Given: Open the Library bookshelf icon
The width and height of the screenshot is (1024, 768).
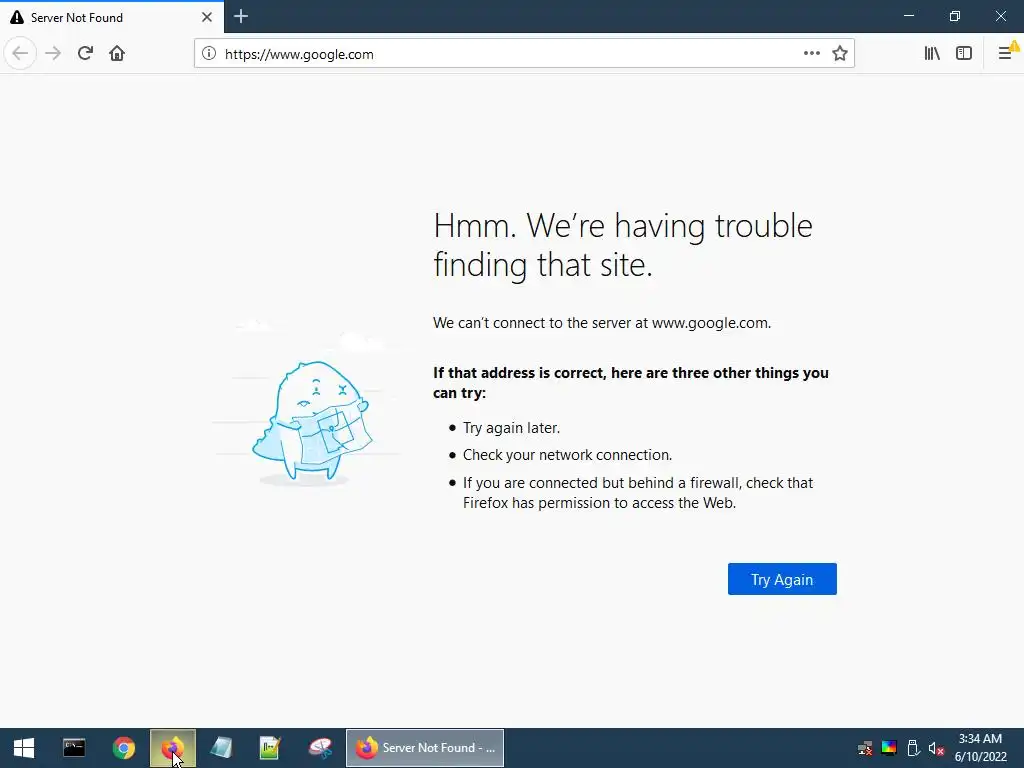Looking at the screenshot, I should [932, 54].
